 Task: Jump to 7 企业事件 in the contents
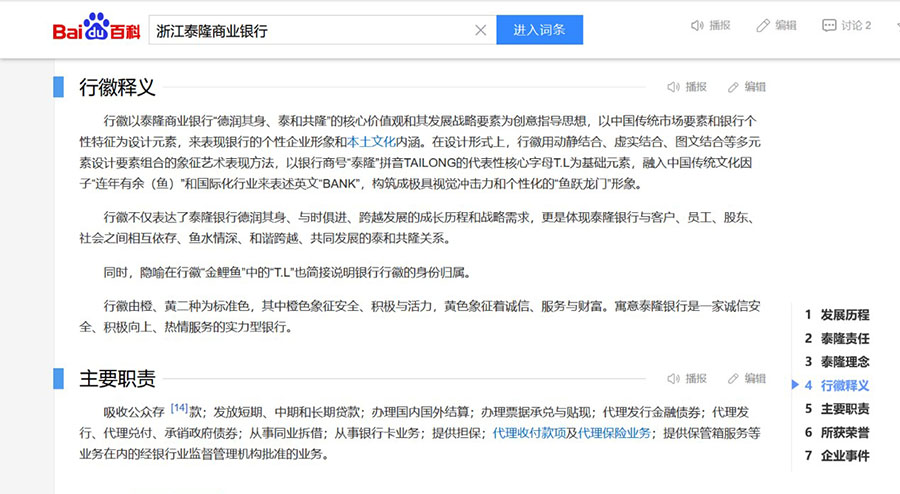(837, 456)
